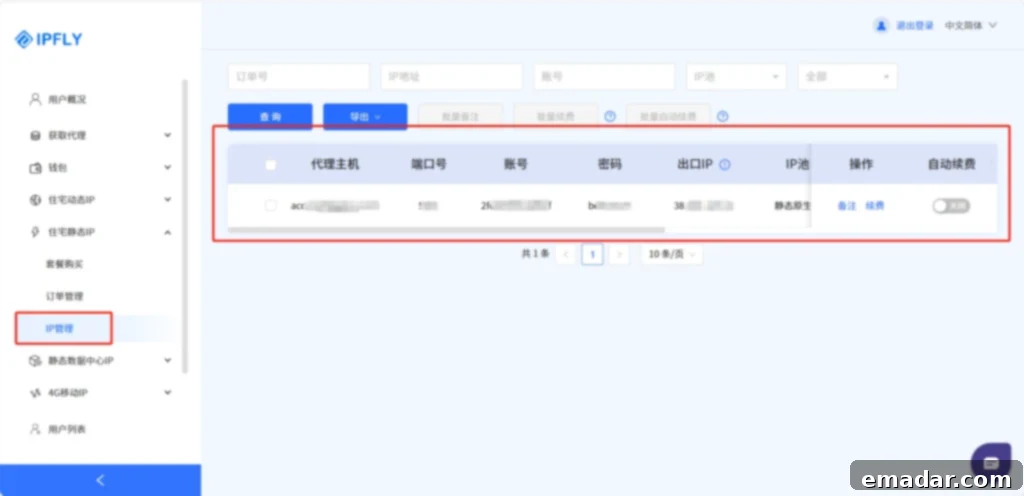Click the database icon beside 获取代理

[x=35, y=136]
